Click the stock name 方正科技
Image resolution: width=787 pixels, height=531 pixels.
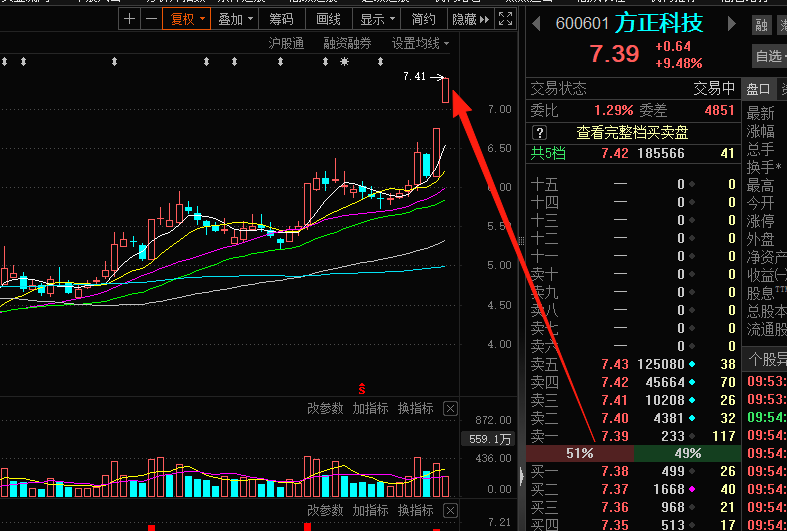pos(659,24)
